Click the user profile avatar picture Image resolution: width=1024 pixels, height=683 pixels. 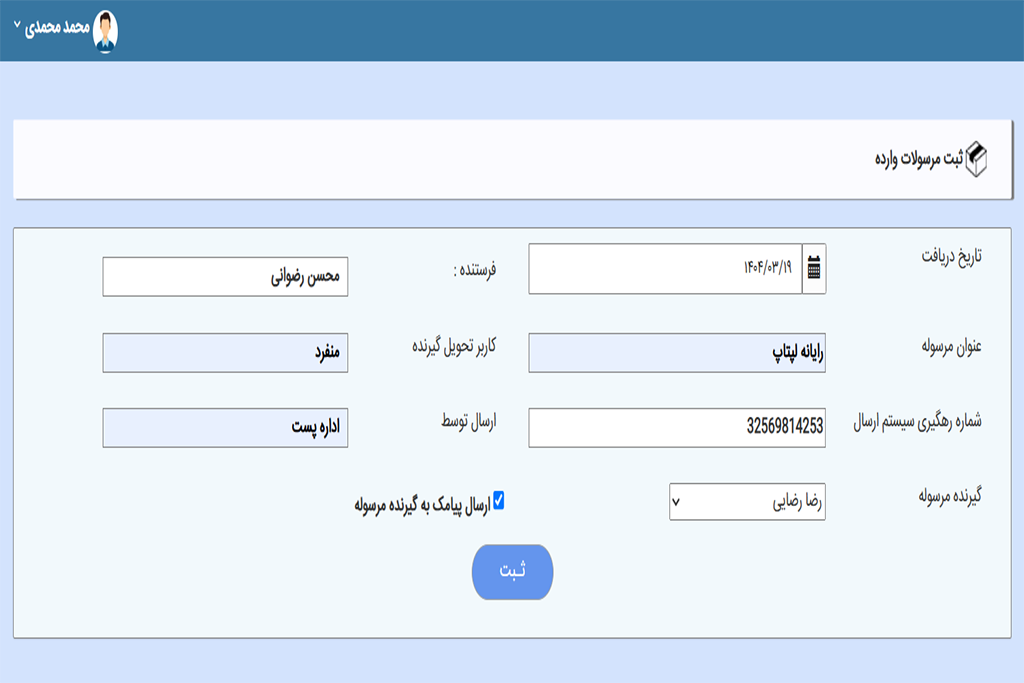104,31
